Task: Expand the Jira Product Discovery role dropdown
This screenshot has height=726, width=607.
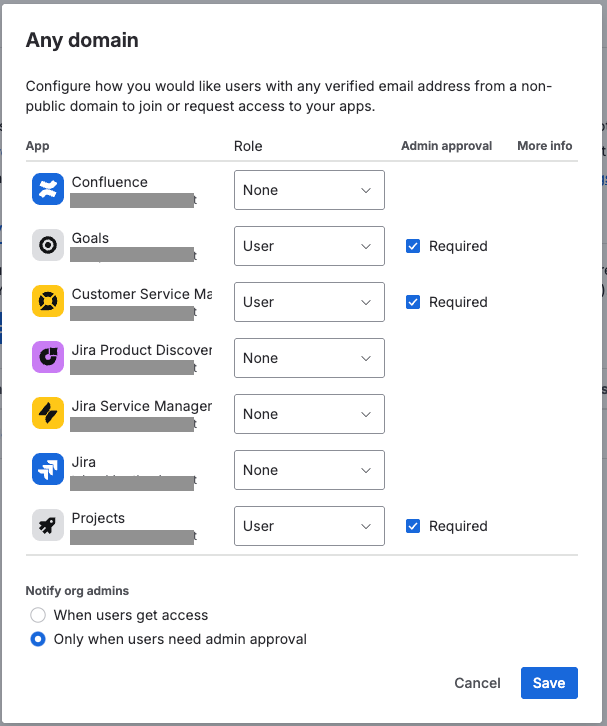Action: [x=309, y=358]
